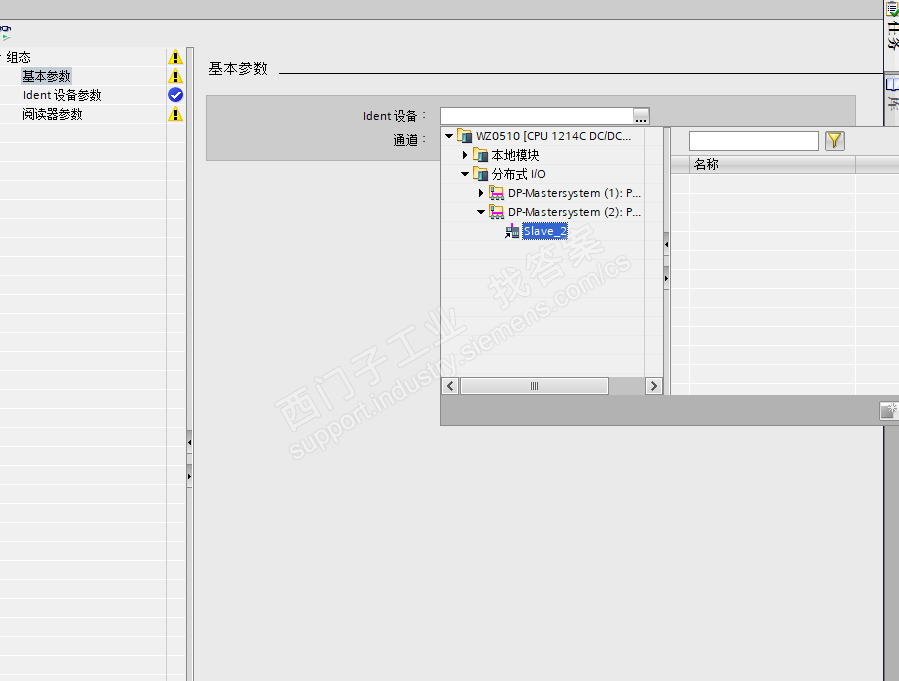Collapse the 分布式 I/O folder
The image size is (899, 681).
(x=465, y=174)
